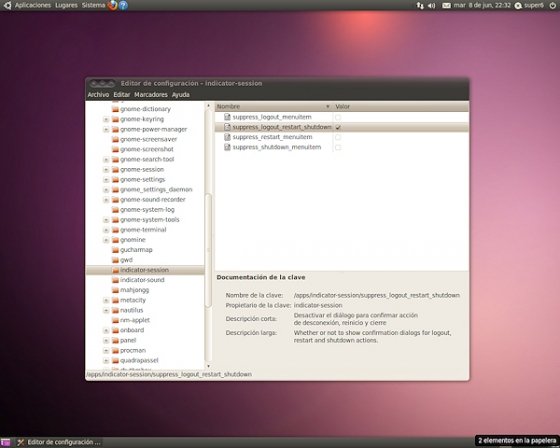The width and height of the screenshot is (560, 448).
Task: Sort keys by the Nombre column header
Action: [273, 106]
